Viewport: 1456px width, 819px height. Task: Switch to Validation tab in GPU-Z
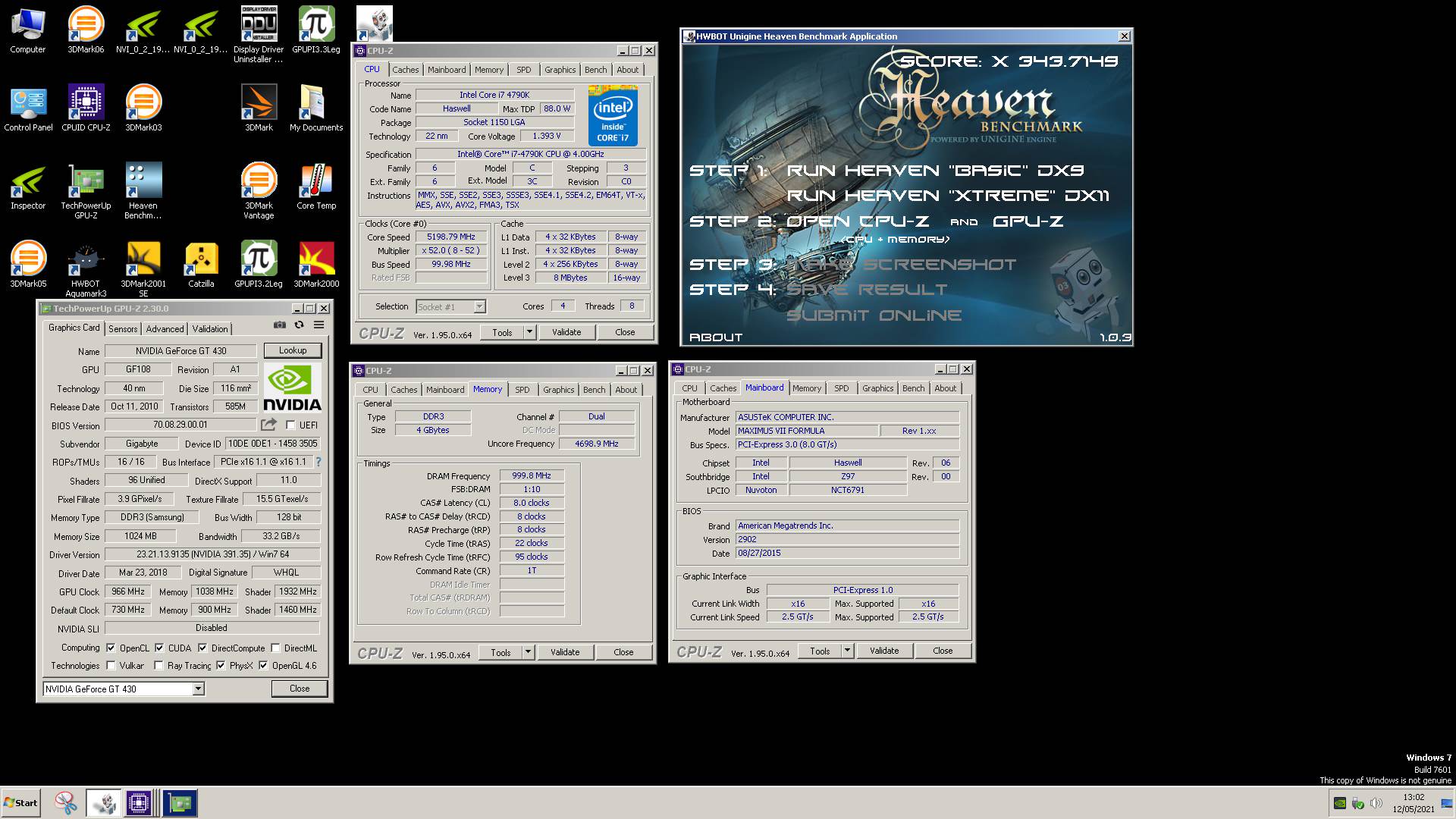tap(210, 328)
